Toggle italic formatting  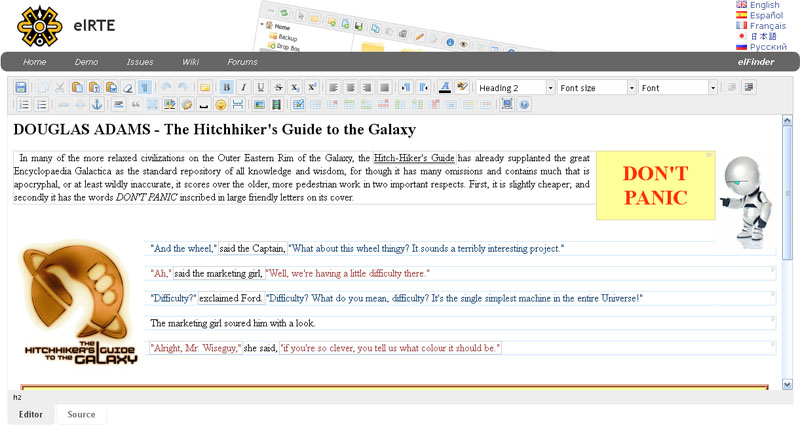pos(244,87)
